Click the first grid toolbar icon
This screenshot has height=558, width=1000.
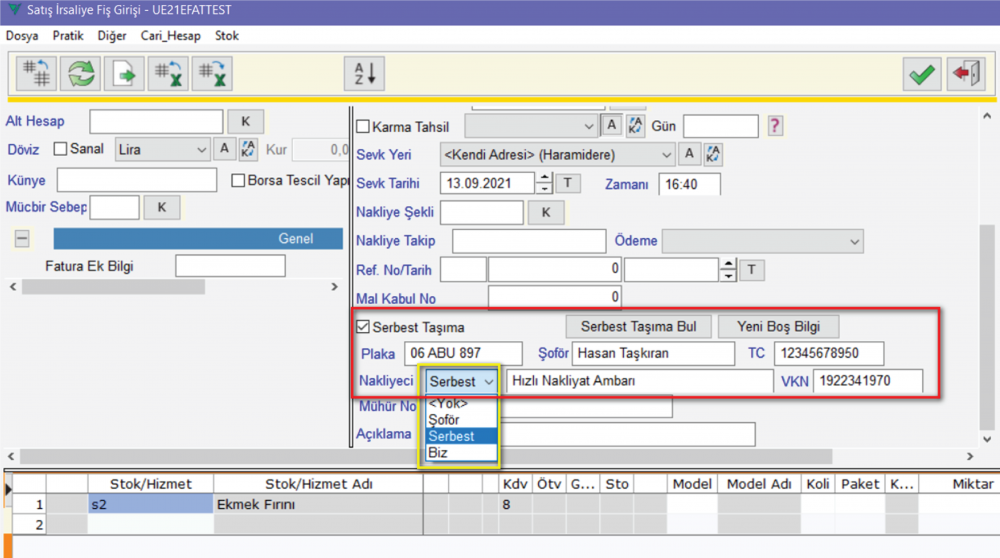coord(36,74)
